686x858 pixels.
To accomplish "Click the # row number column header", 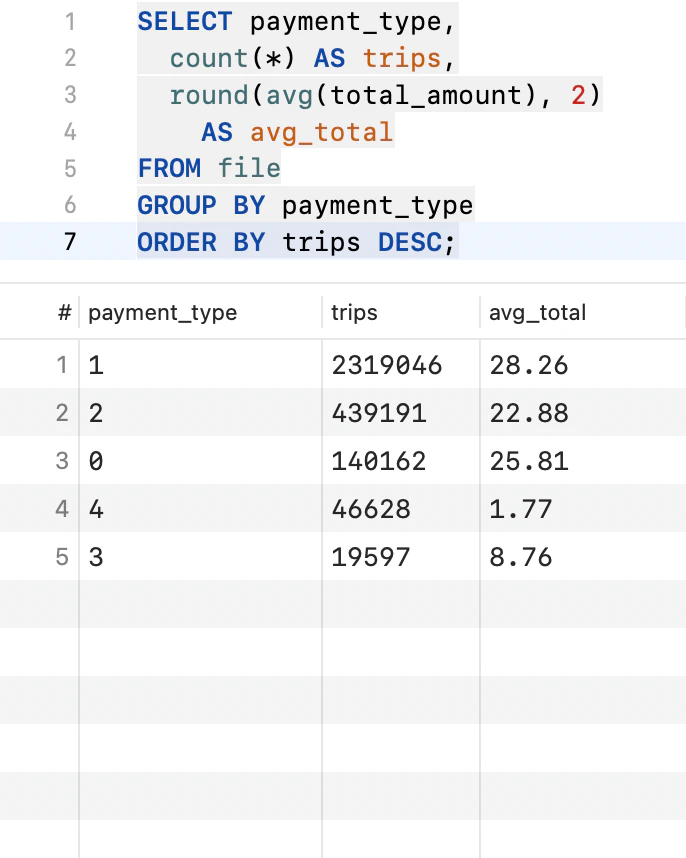I will coord(65,313).
